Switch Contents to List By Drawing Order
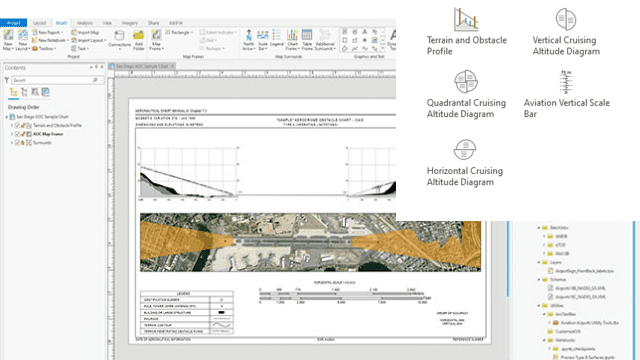This screenshot has height=360, width=640. pyautogui.click(x=13, y=92)
